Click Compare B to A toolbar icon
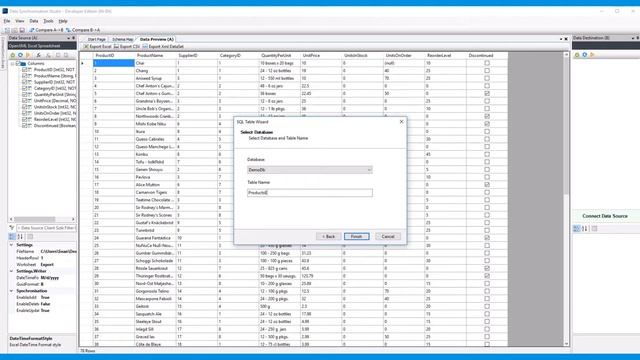Viewport: 640px width, 360px height. click(68, 30)
